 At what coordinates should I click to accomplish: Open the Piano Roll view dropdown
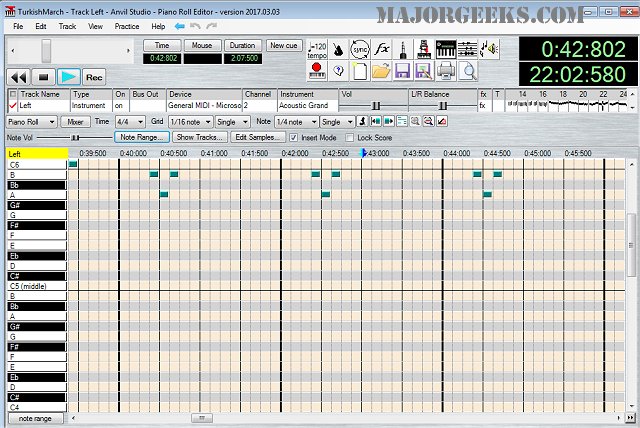pyautogui.click(x=31, y=122)
